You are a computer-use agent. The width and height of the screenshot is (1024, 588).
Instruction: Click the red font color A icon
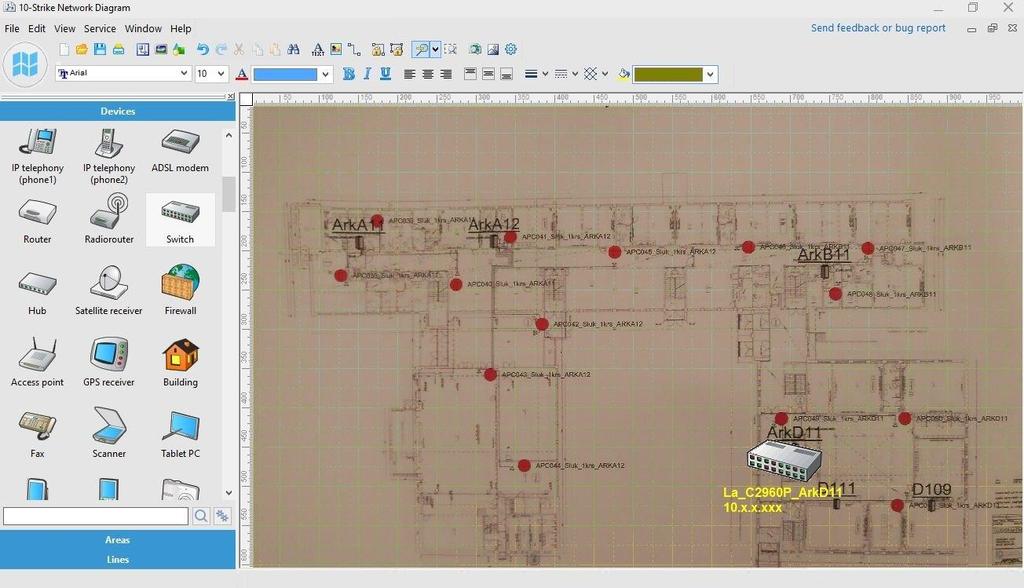242,74
